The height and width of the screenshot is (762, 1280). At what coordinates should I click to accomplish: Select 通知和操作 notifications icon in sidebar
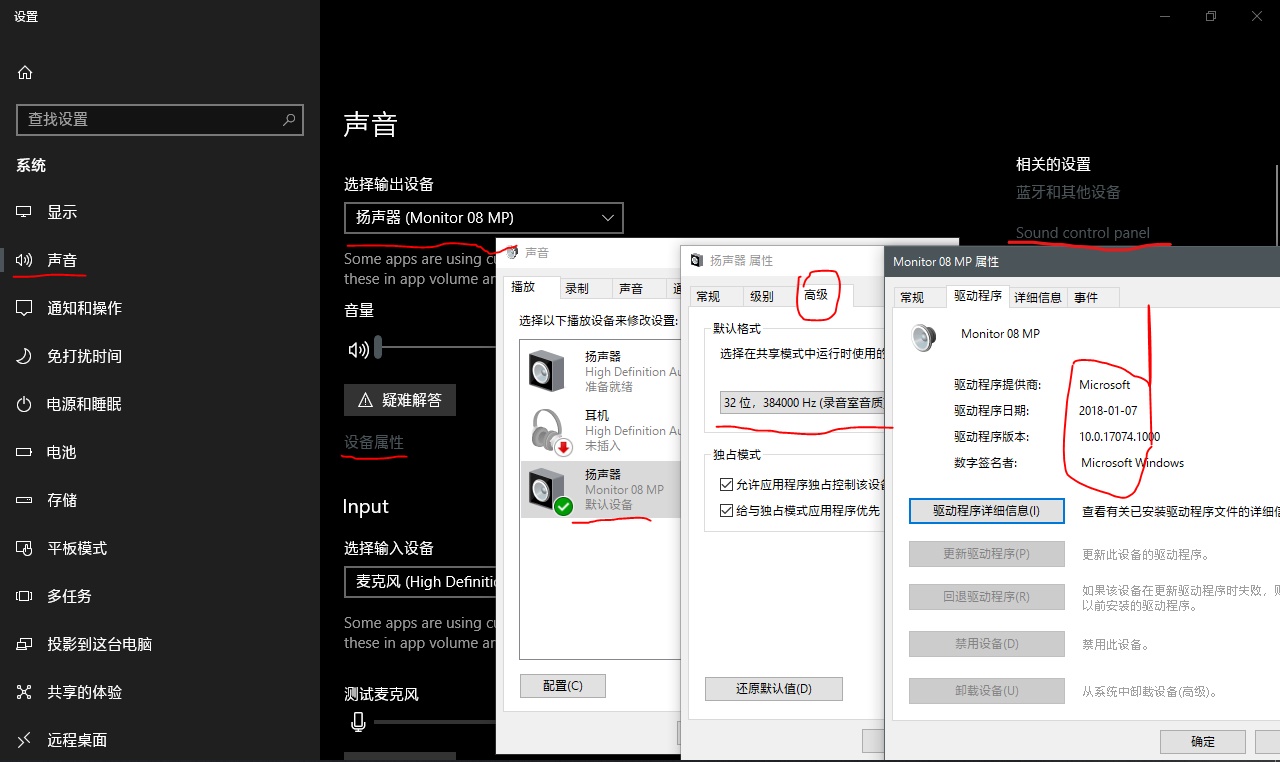pyautogui.click(x=25, y=308)
